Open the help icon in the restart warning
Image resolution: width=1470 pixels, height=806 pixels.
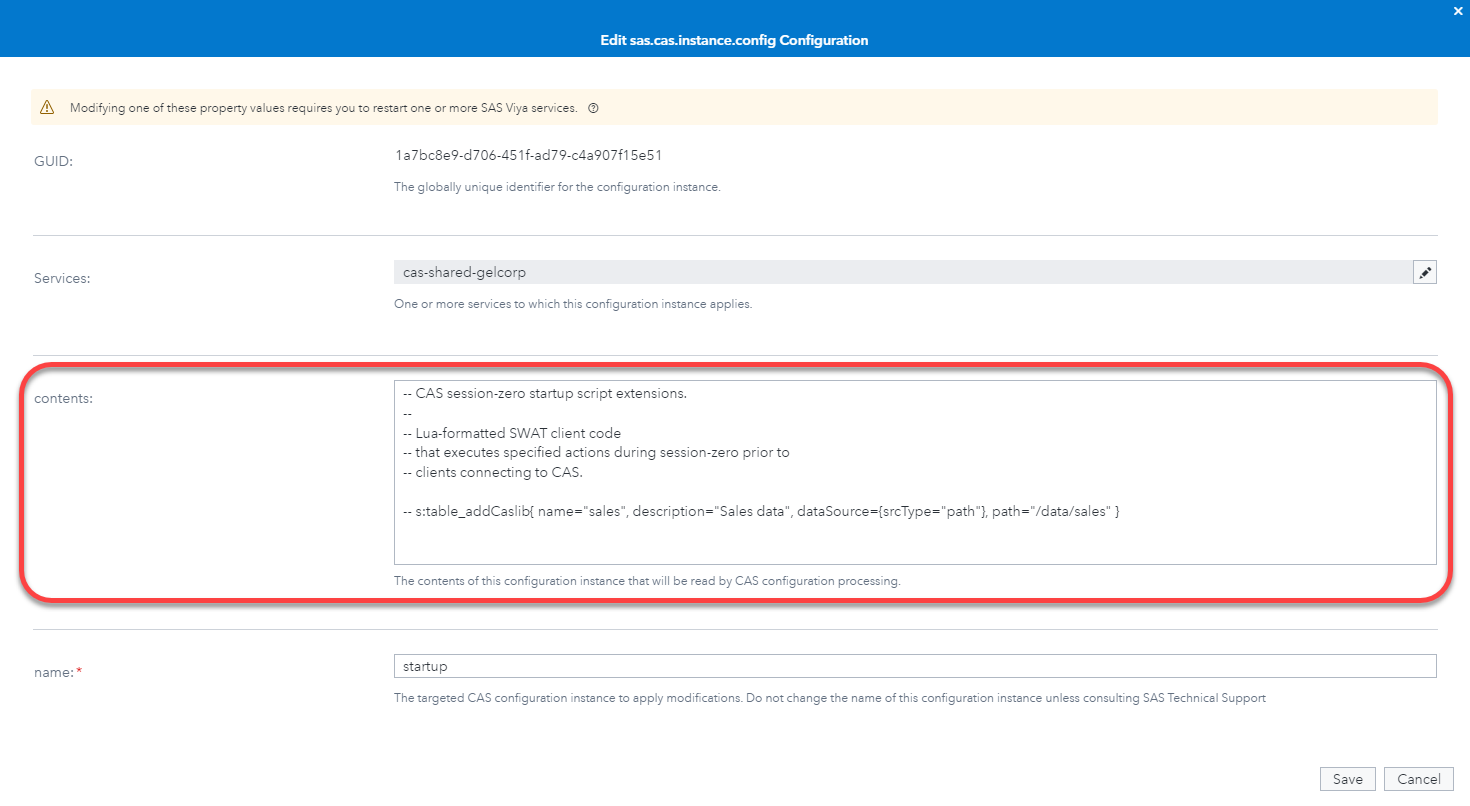[593, 108]
